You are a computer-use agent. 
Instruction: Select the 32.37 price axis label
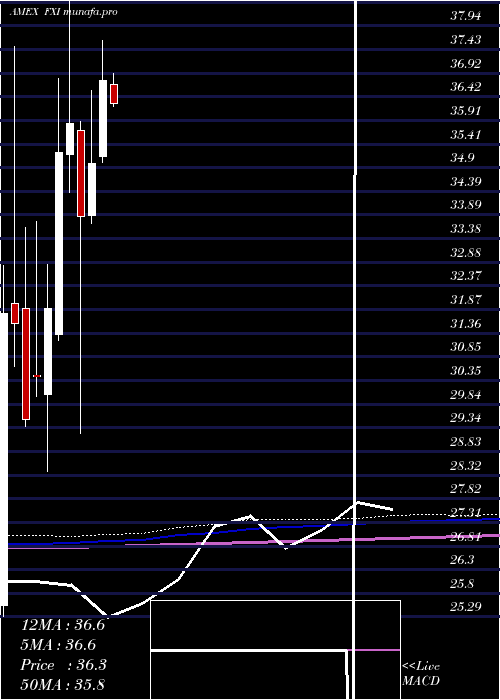(x=466, y=276)
